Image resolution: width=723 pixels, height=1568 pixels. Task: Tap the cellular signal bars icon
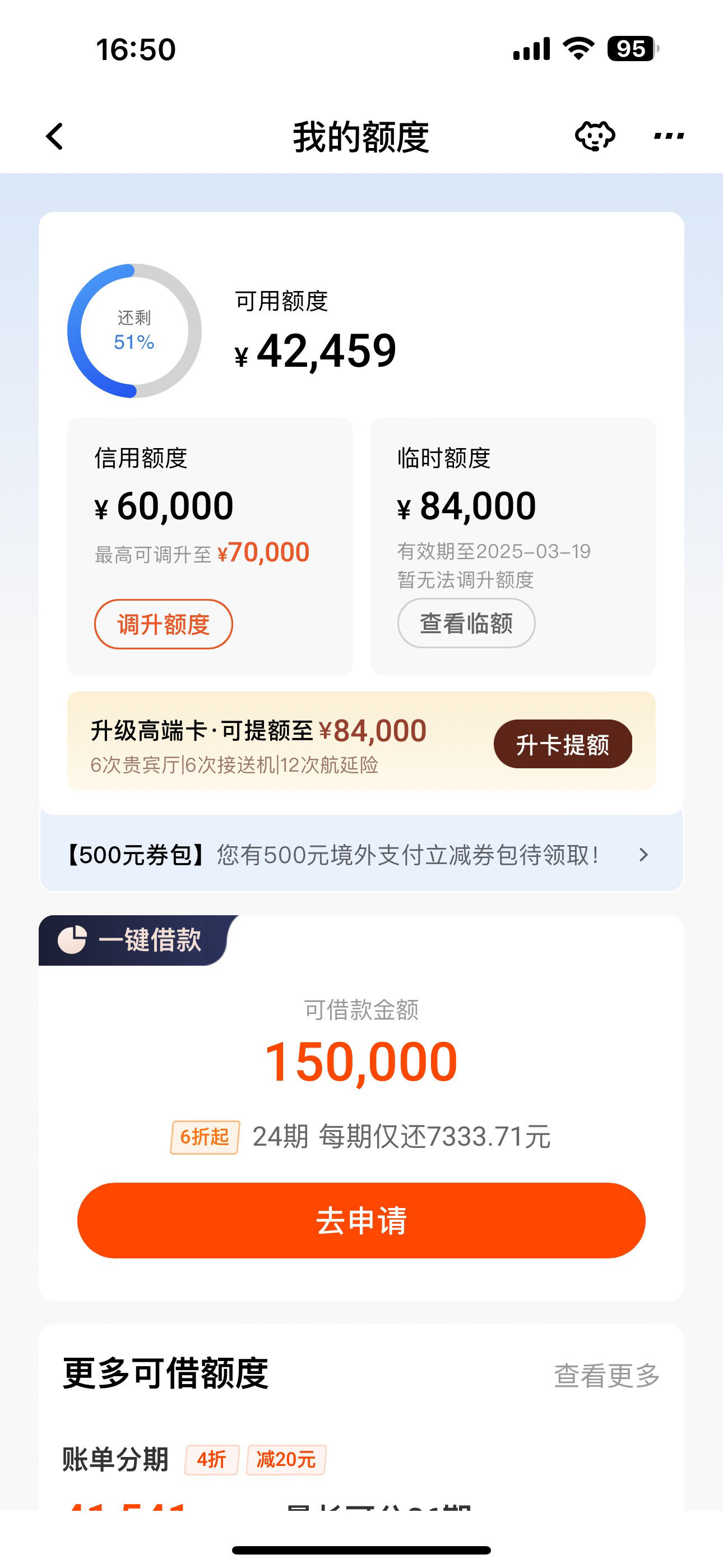(x=531, y=49)
